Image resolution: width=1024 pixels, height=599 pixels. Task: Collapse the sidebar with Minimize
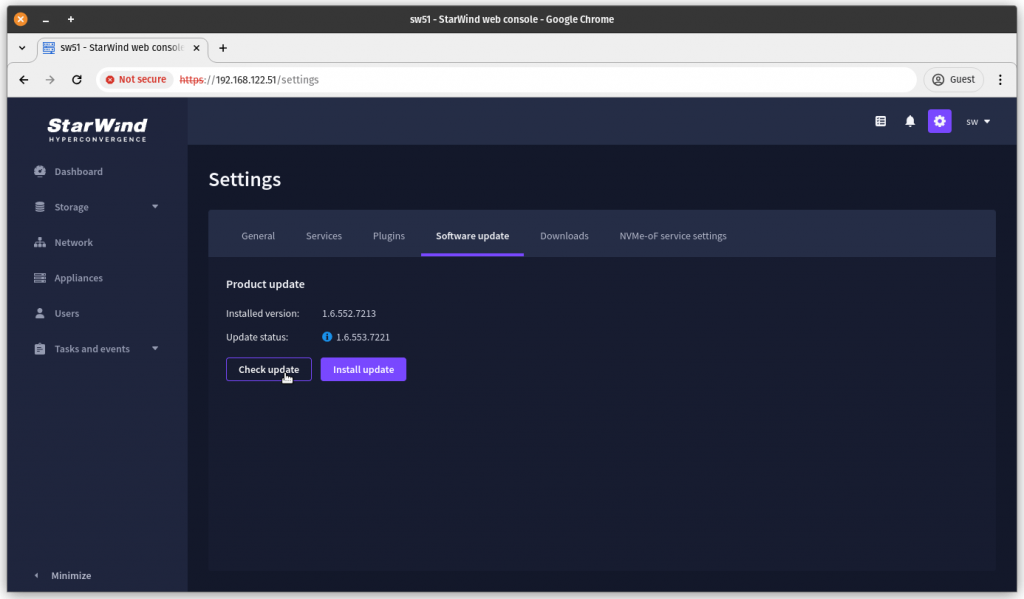tap(63, 575)
